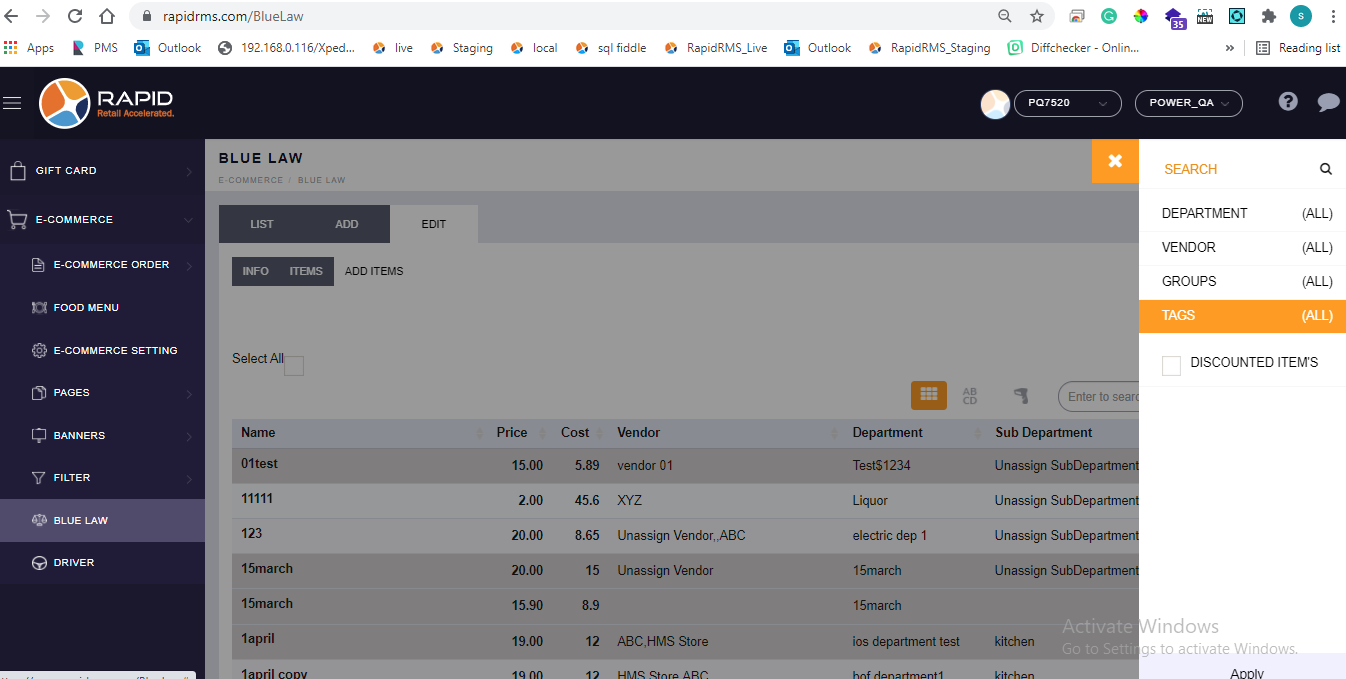1346x679 pixels.
Task: Click the ADD ITEMS sub-tab
Action: click(x=374, y=271)
